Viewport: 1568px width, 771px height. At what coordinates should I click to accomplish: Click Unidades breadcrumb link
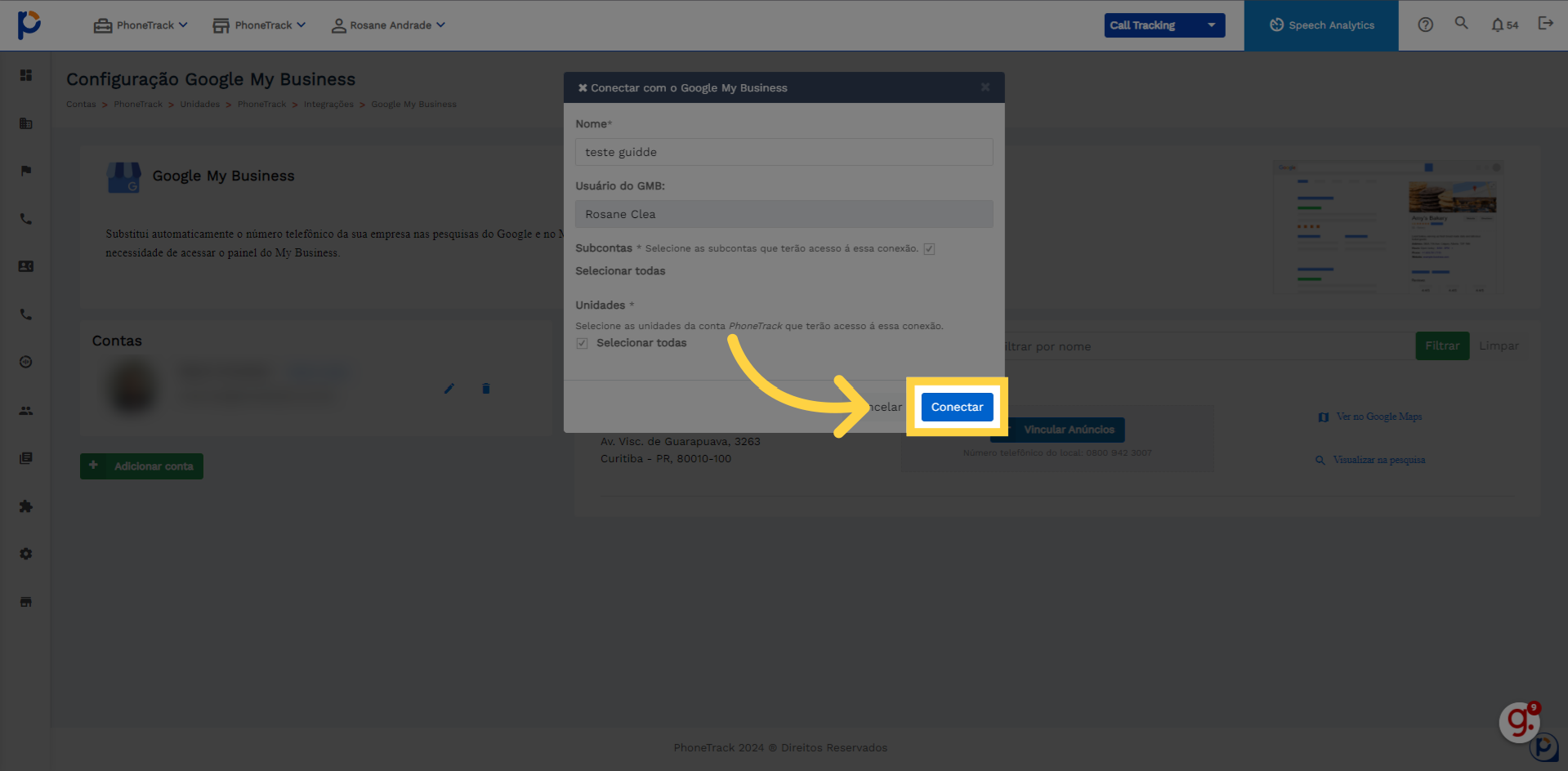(200, 105)
